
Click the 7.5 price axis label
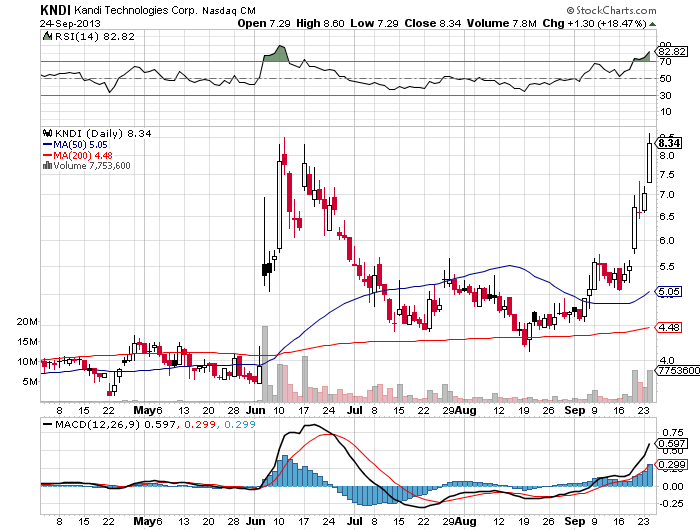(667, 175)
